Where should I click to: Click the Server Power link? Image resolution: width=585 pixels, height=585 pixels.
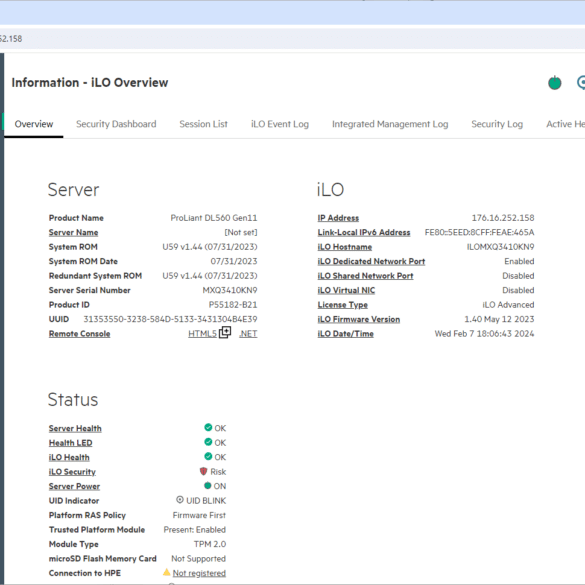[74, 487]
